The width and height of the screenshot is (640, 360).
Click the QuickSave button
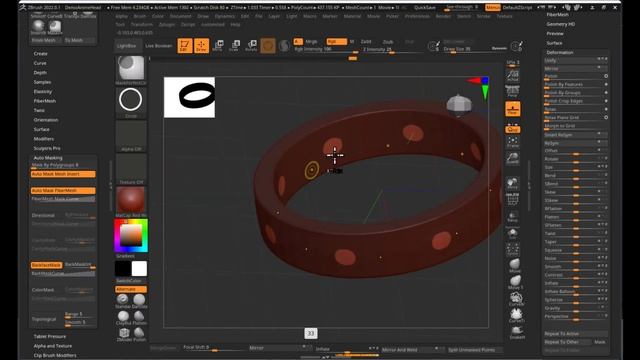[424, 7]
